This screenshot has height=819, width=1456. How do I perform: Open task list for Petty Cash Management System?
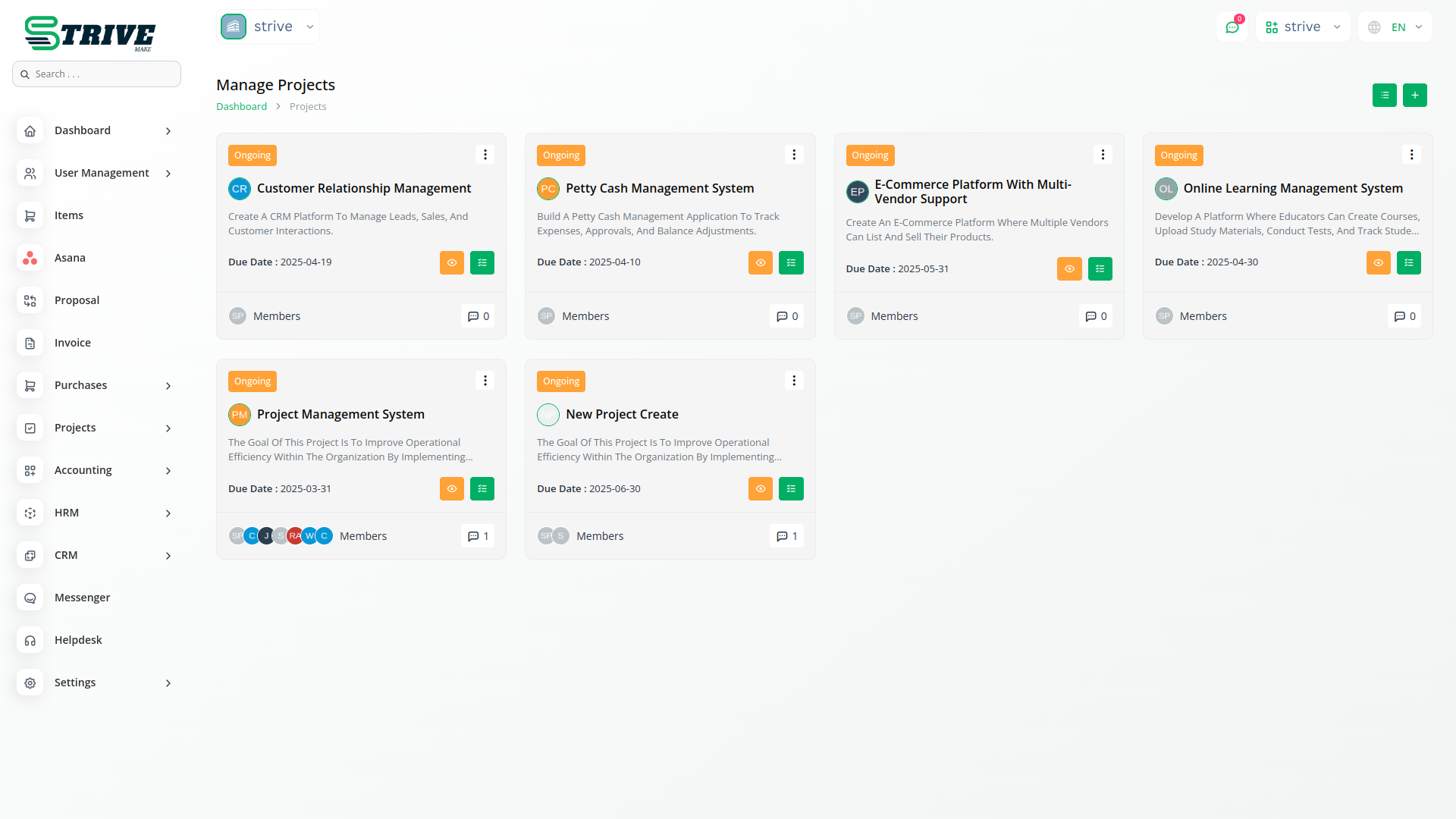tap(791, 263)
